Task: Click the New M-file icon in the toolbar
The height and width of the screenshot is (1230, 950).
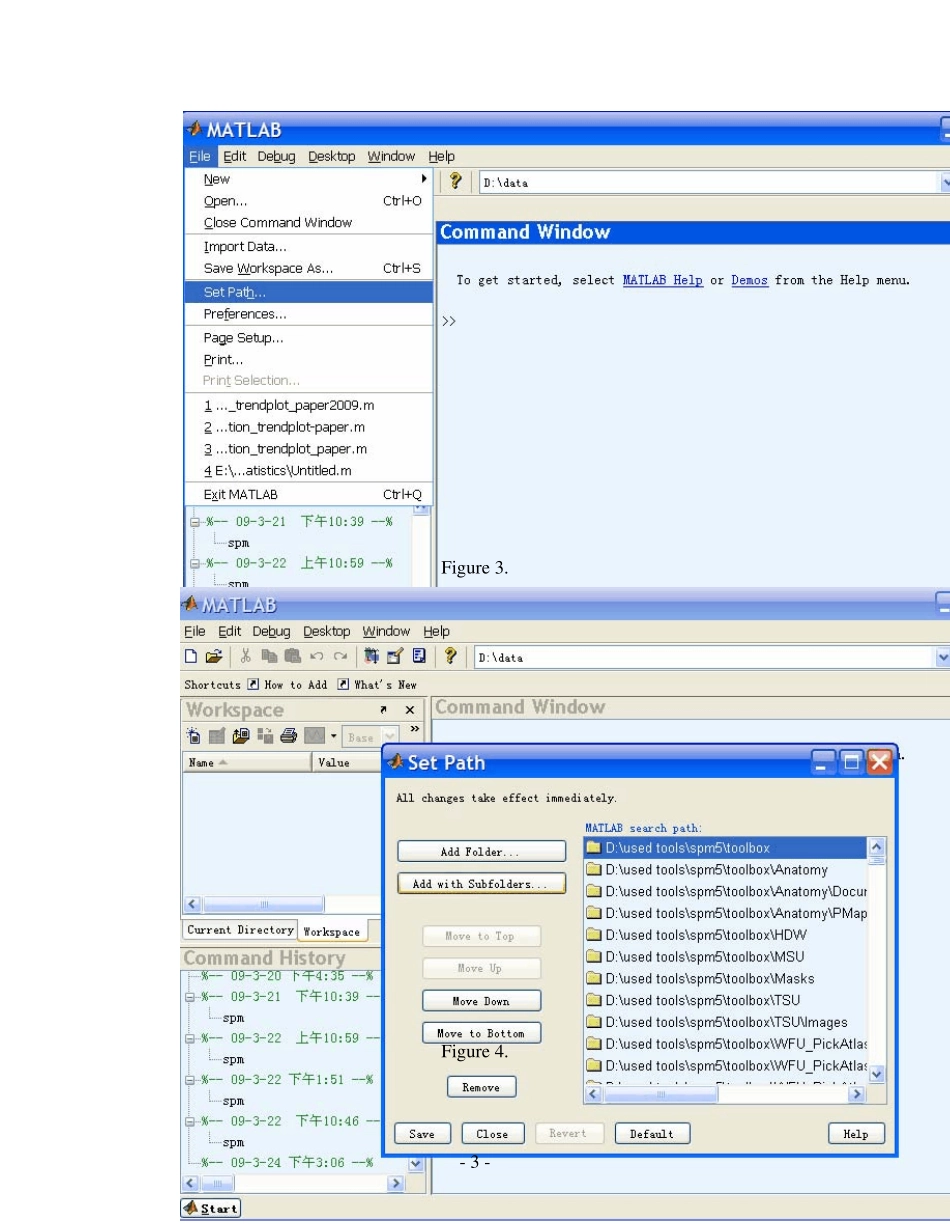Action: coord(191,657)
